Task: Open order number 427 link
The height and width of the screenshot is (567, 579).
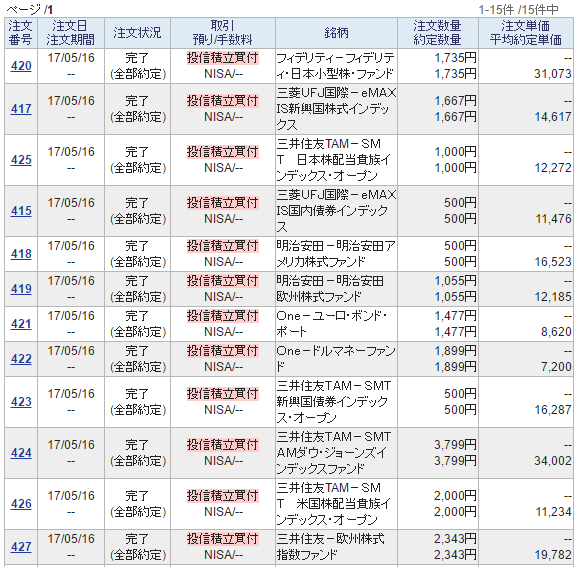Action: pos(21,547)
